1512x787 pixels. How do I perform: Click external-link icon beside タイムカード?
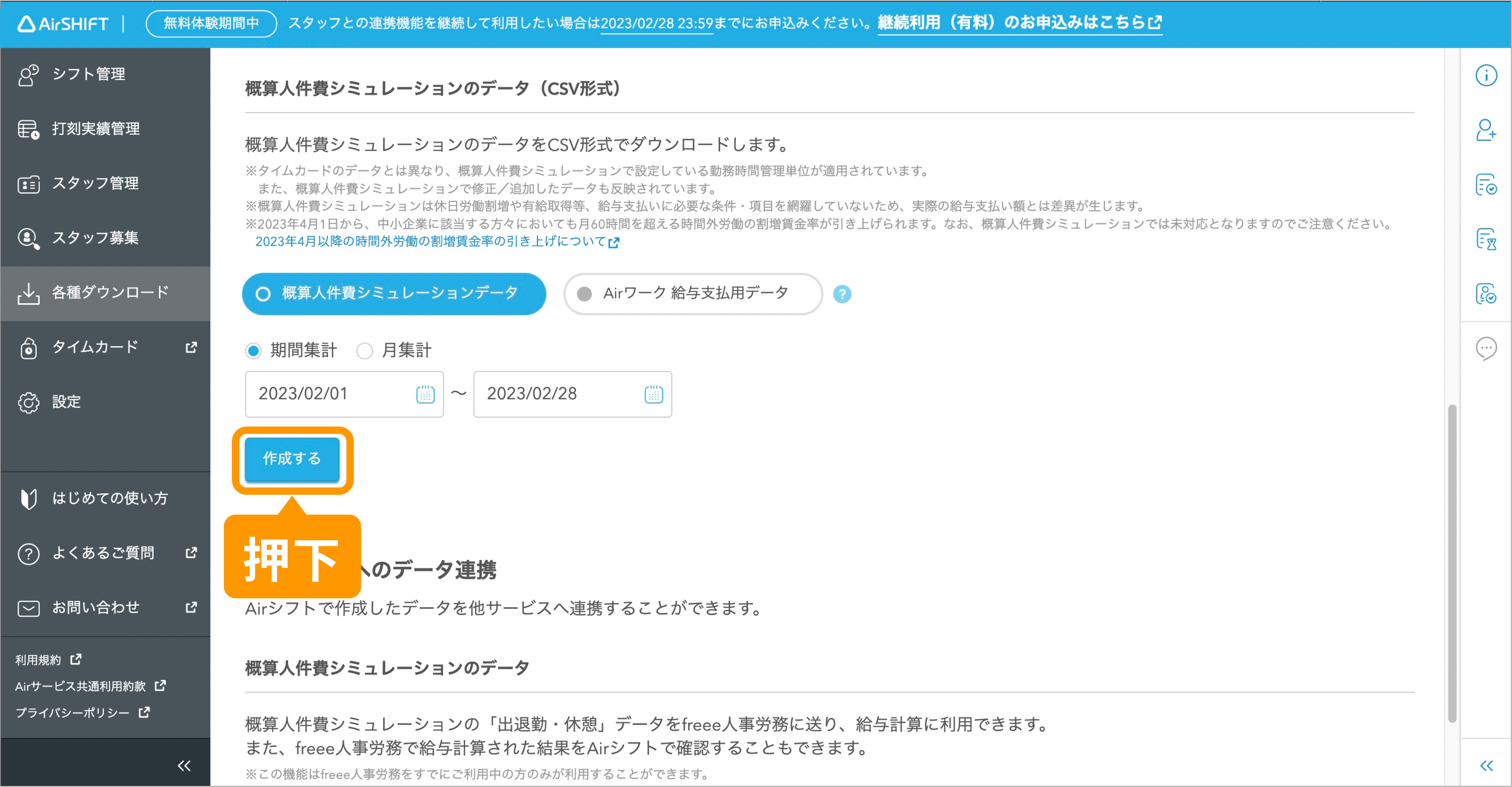click(191, 347)
